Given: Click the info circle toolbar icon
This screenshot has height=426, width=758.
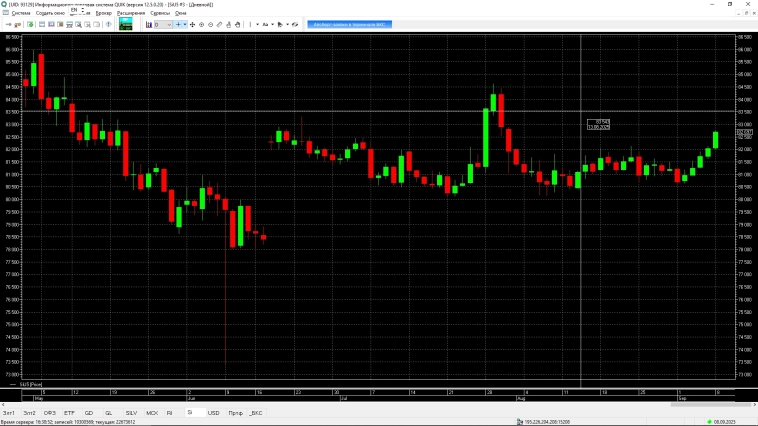Looking at the screenshot, I should click(x=109, y=24).
